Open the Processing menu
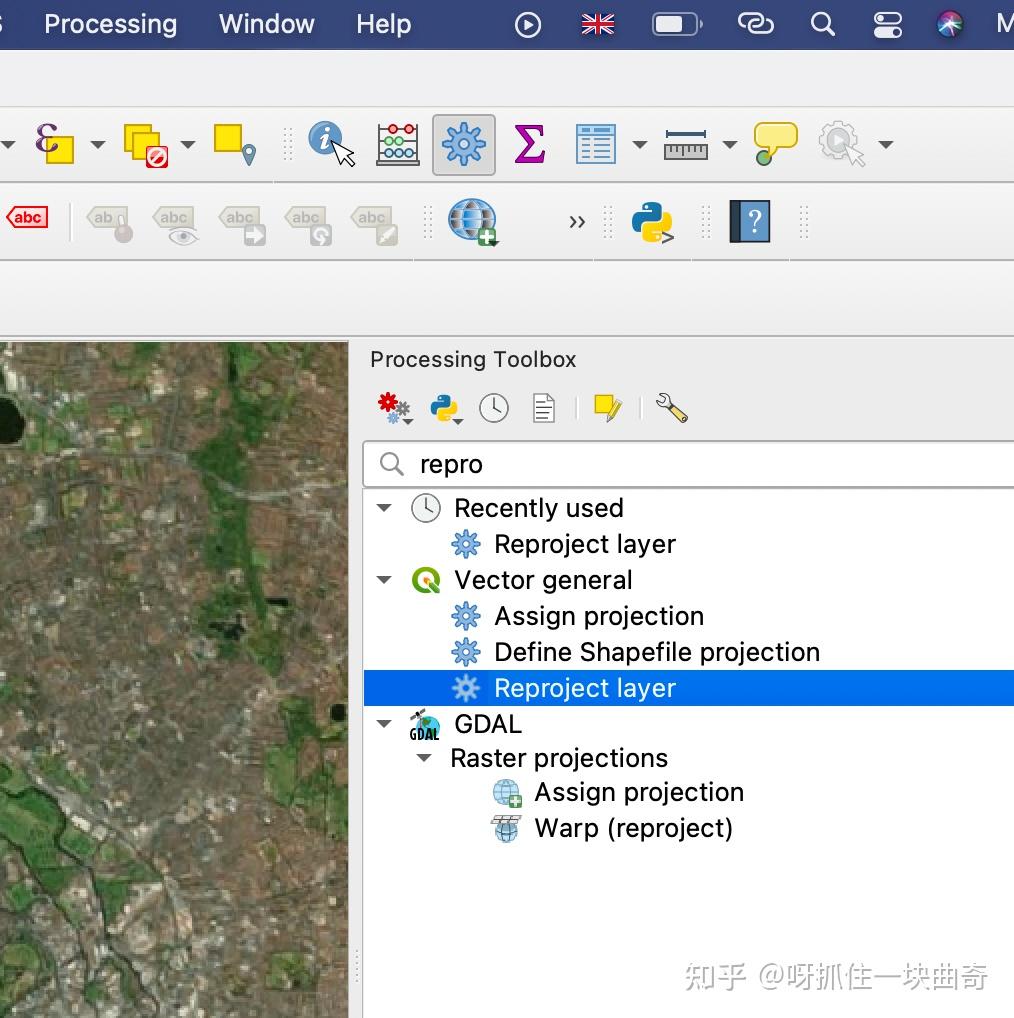Viewport: 1014px width, 1018px height. [110, 25]
